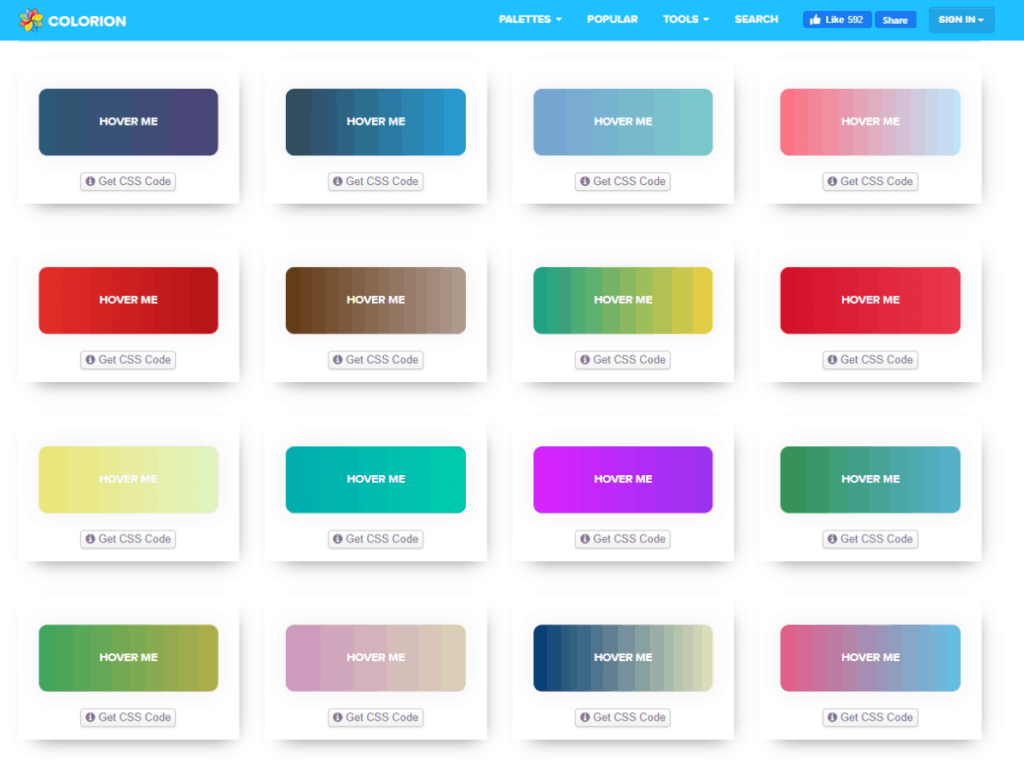Click the info icon under the navy-to-cream gradient
Screen dimensions: 1024x760
(x=585, y=717)
